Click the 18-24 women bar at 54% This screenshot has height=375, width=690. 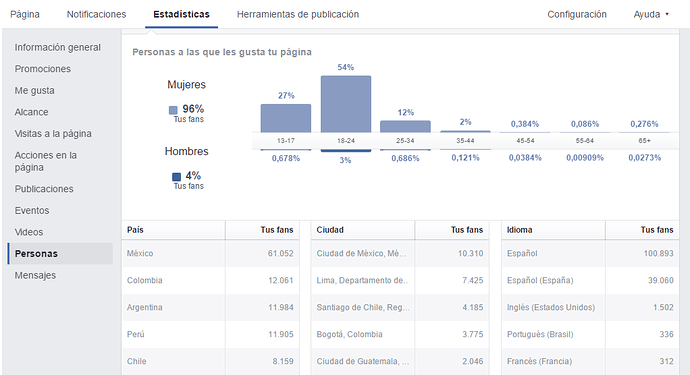pos(346,104)
